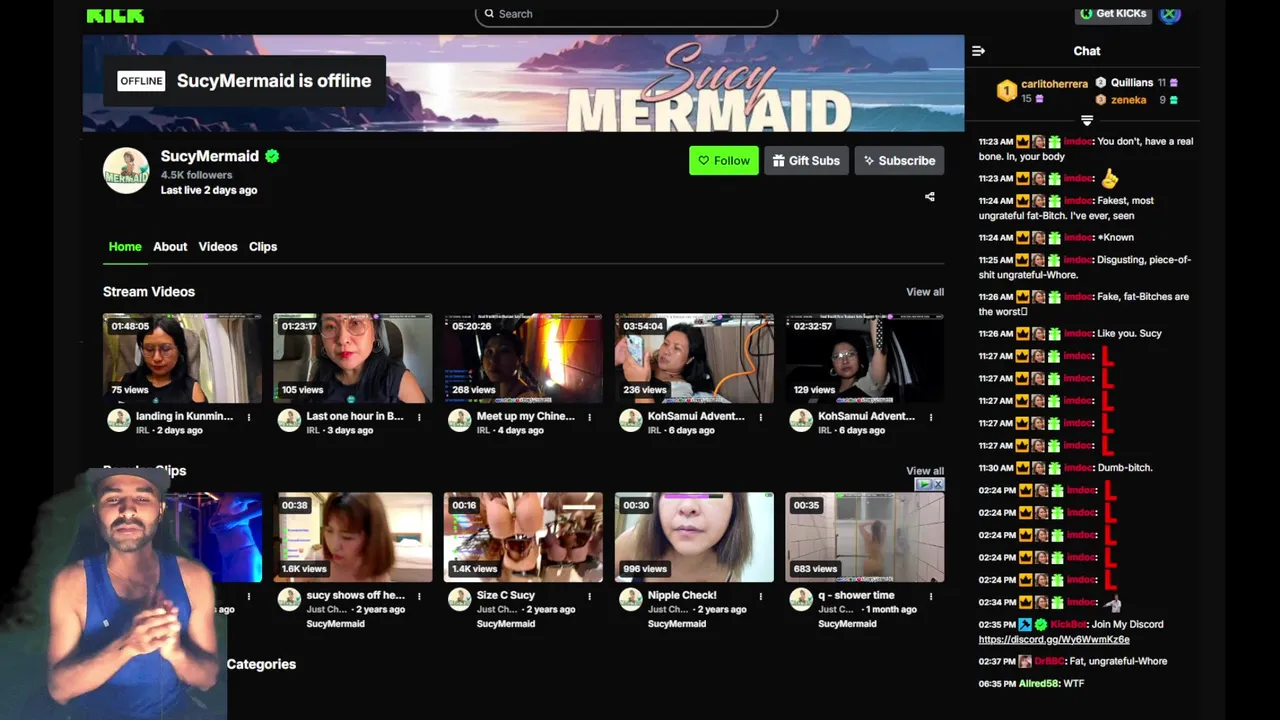Play the 00:16 clip thumbnail

click(523, 537)
